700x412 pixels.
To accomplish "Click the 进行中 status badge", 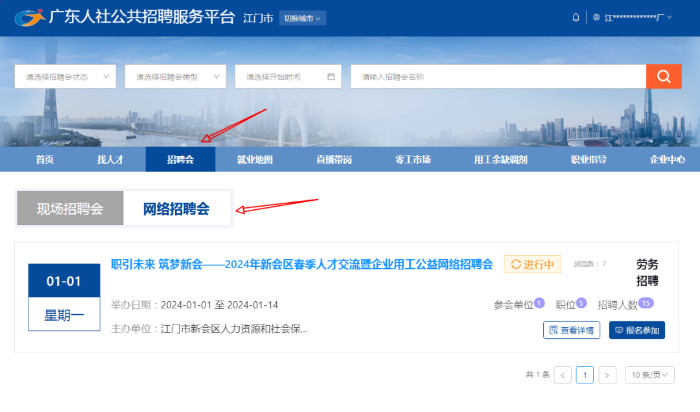I will point(532,264).
